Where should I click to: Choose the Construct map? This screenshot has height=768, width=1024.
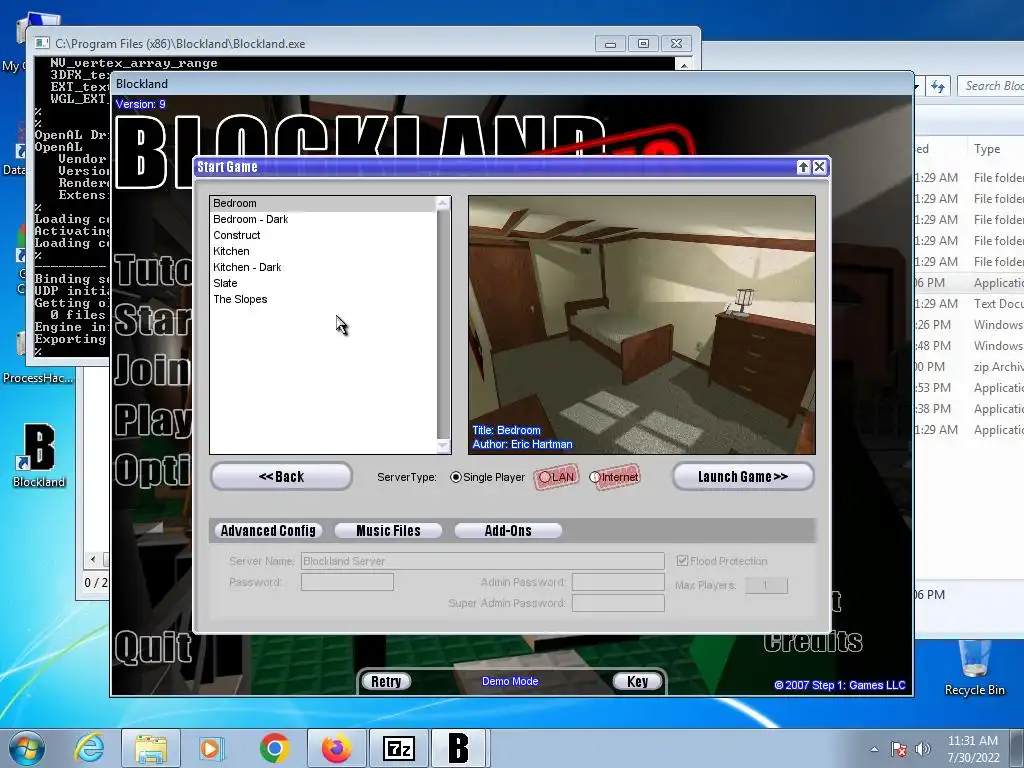pyautogui.click(x=323, y=235)
